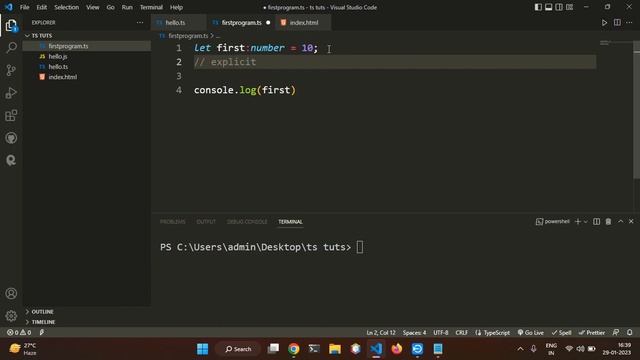Viewport: 640px width, 360px height.
Task: Open the Help menu
Action: point(176,7)
